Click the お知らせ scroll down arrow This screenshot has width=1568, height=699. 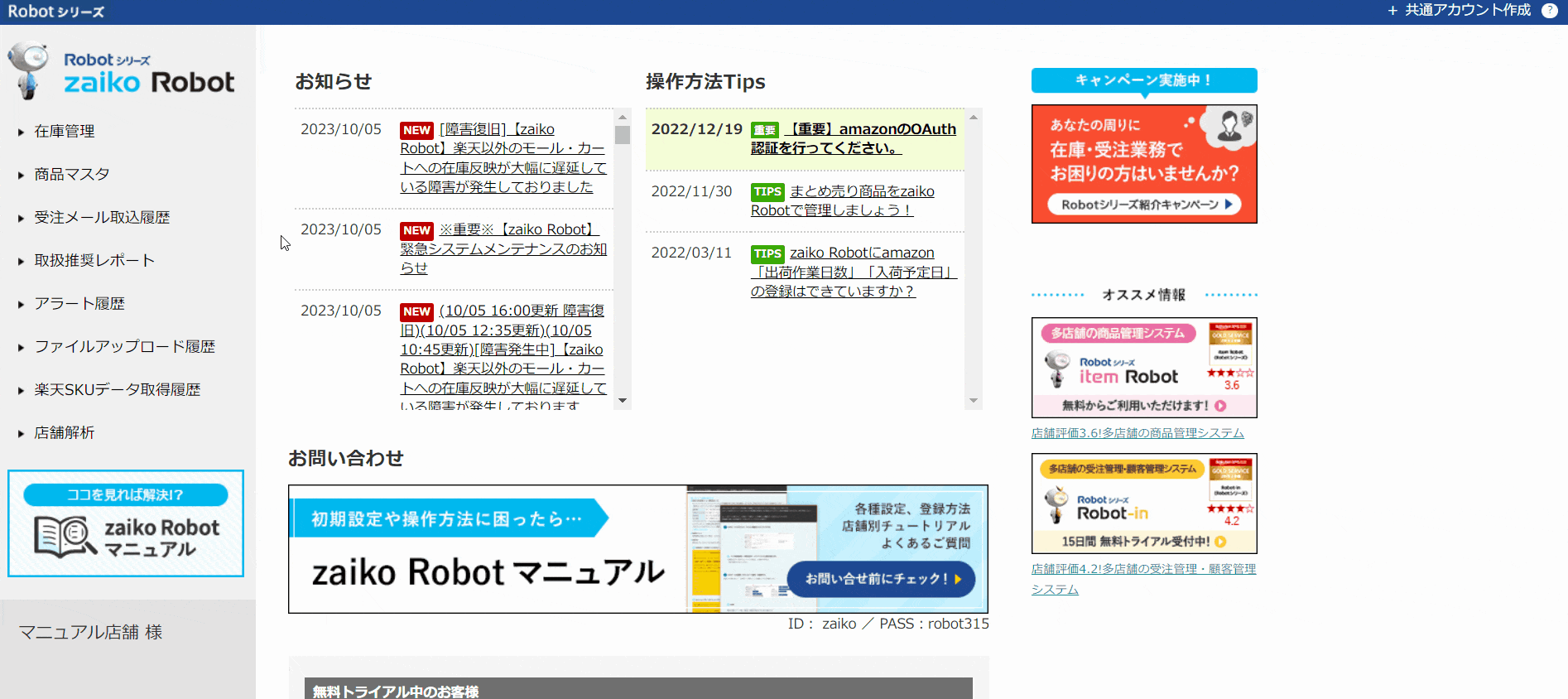coord(623,401)
